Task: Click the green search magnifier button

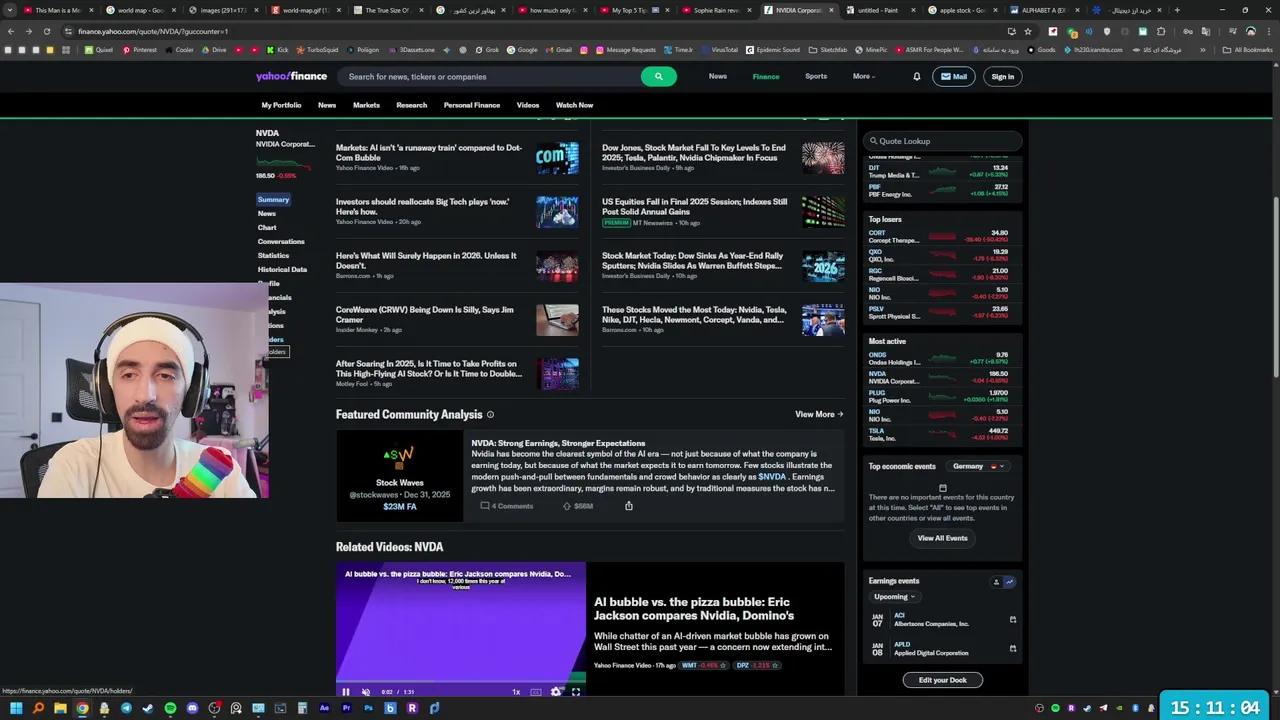Action: (x=658, y=76)
